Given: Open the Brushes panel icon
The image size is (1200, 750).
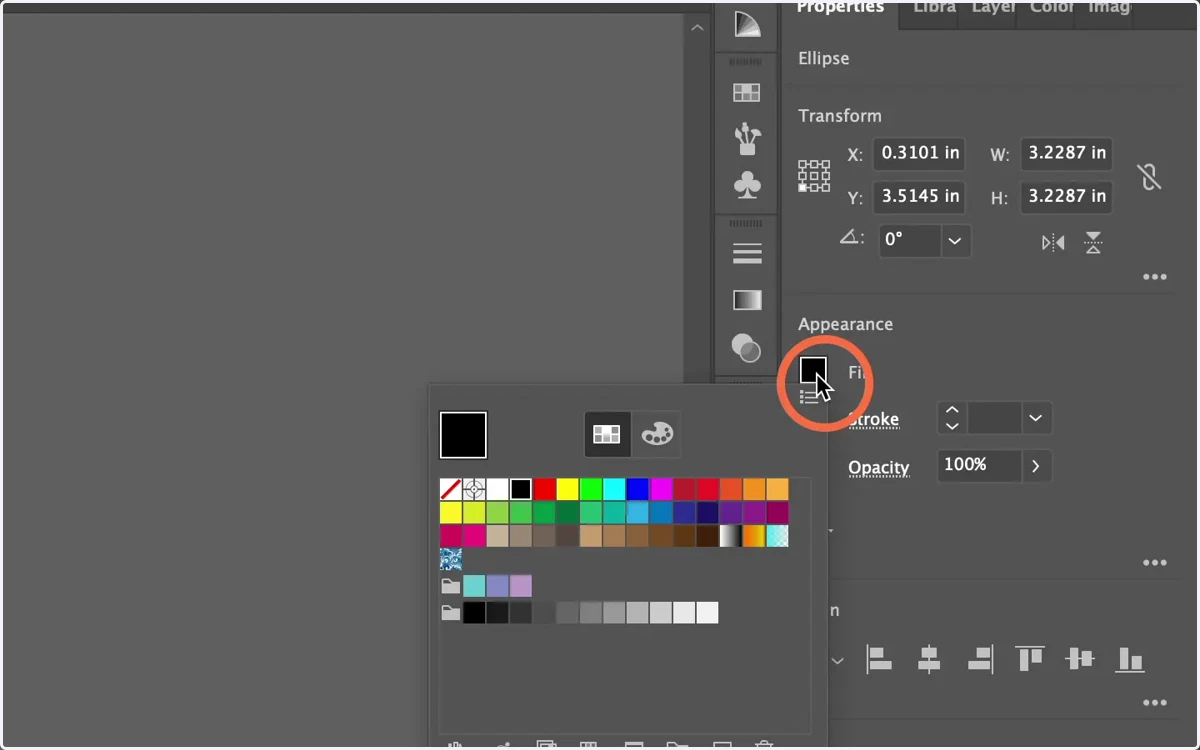Looking at the screenshot, I should [x=747, y=139].
